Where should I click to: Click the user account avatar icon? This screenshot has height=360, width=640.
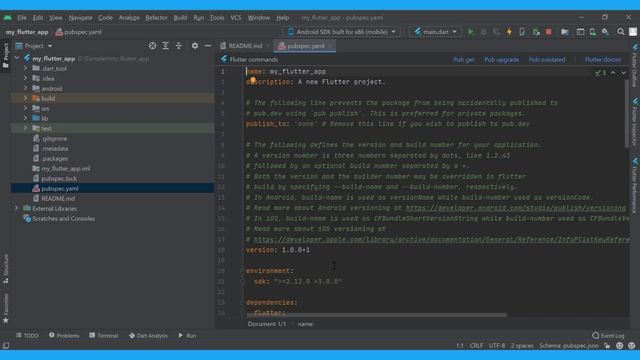click(x=633, y=32)
